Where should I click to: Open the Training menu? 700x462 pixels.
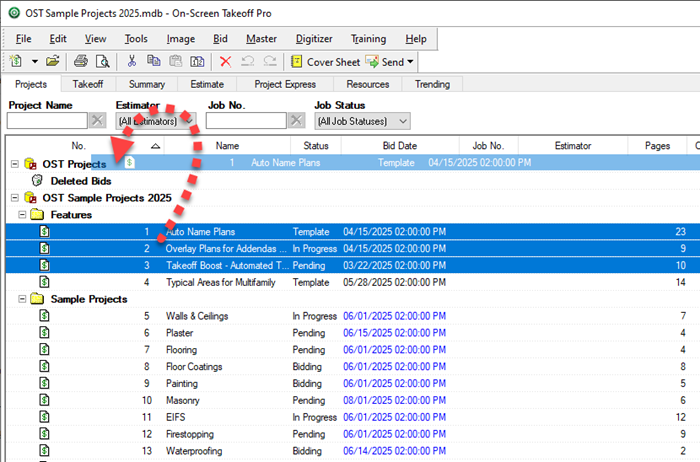click(368, 39)
